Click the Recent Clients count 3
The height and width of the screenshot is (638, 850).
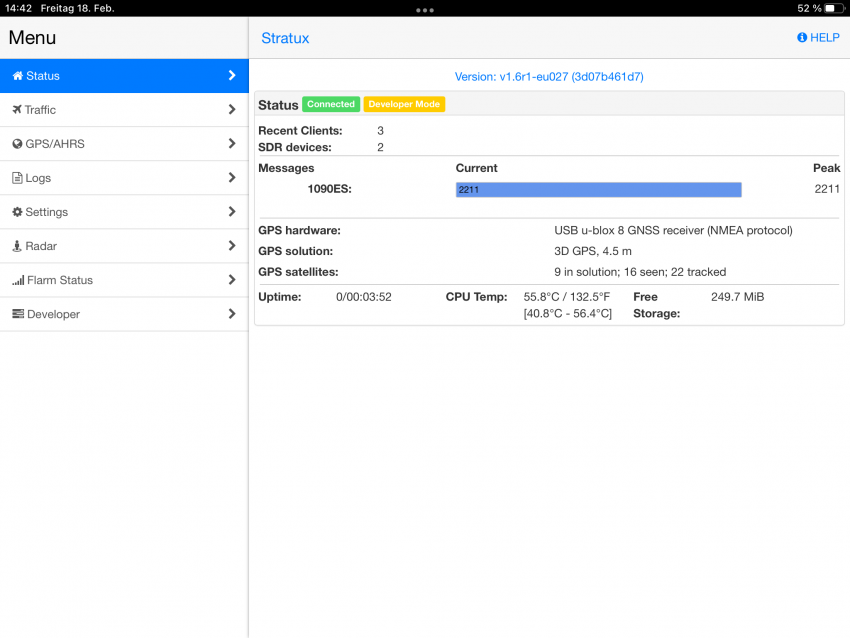coord(381,131)
